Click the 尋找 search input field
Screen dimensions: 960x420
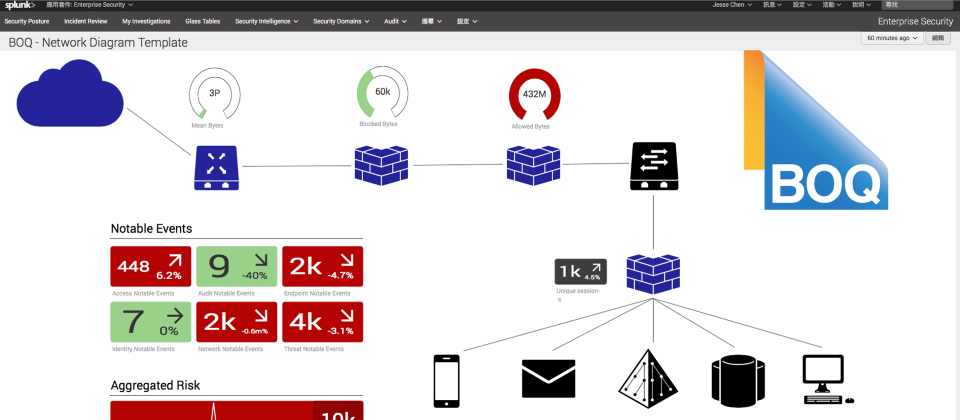918,4
